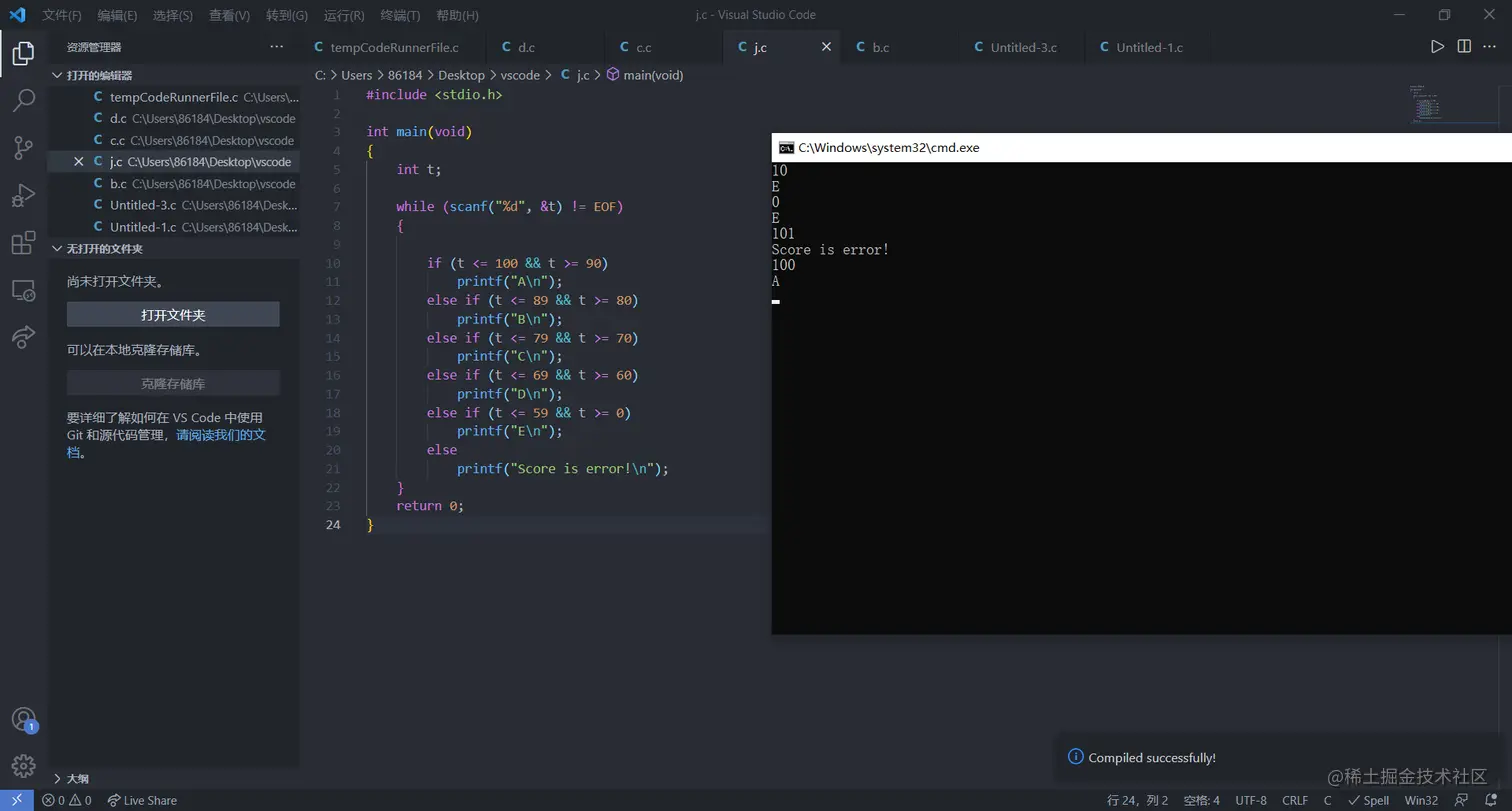Switch to the d.c editor tab
This screenshot has width=1512, height=811.
(545, 47)
